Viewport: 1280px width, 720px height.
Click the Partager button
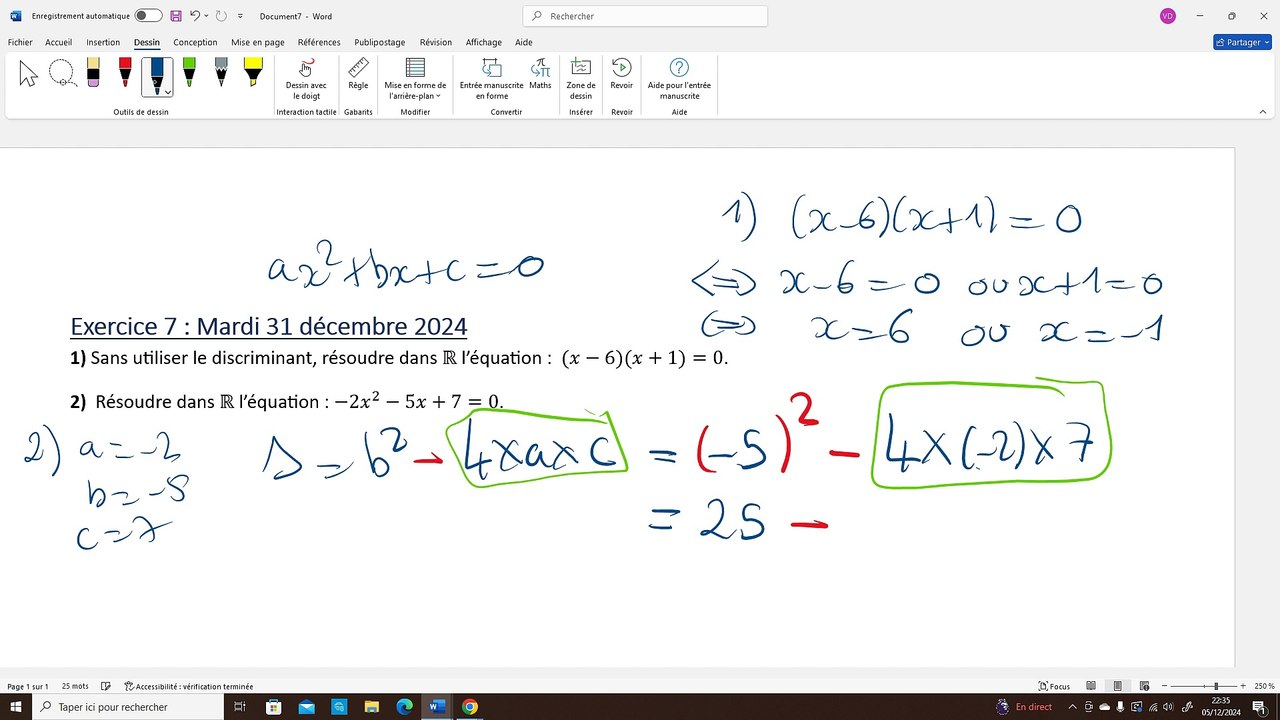pyautogui.click(x=1242, y=42)
